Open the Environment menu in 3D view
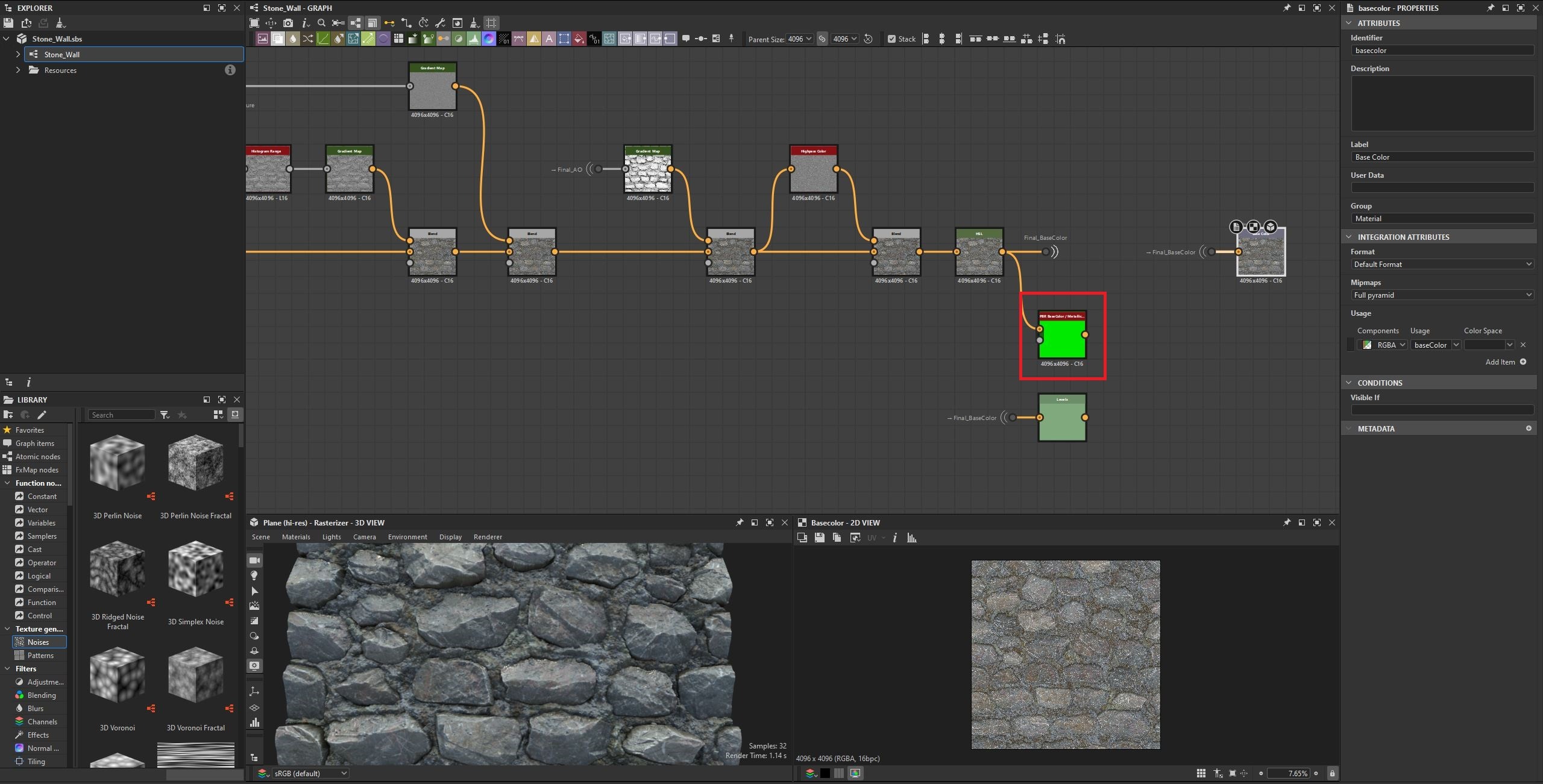 pos(407,537)
